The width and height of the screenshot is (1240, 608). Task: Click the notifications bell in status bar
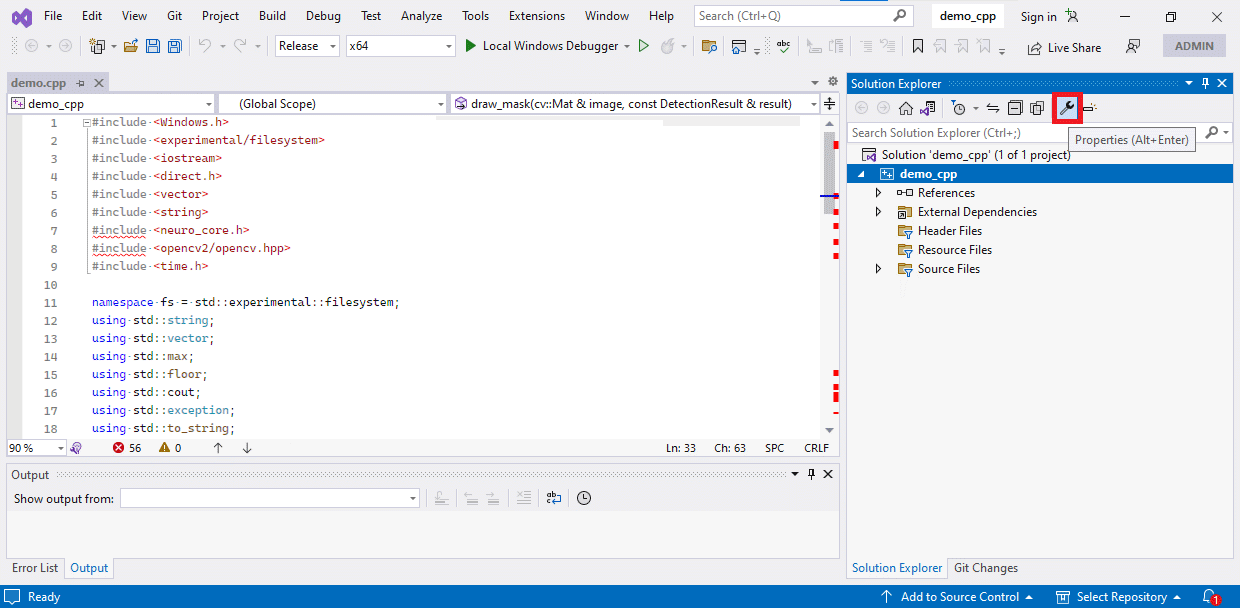(x=1210, y=597)
